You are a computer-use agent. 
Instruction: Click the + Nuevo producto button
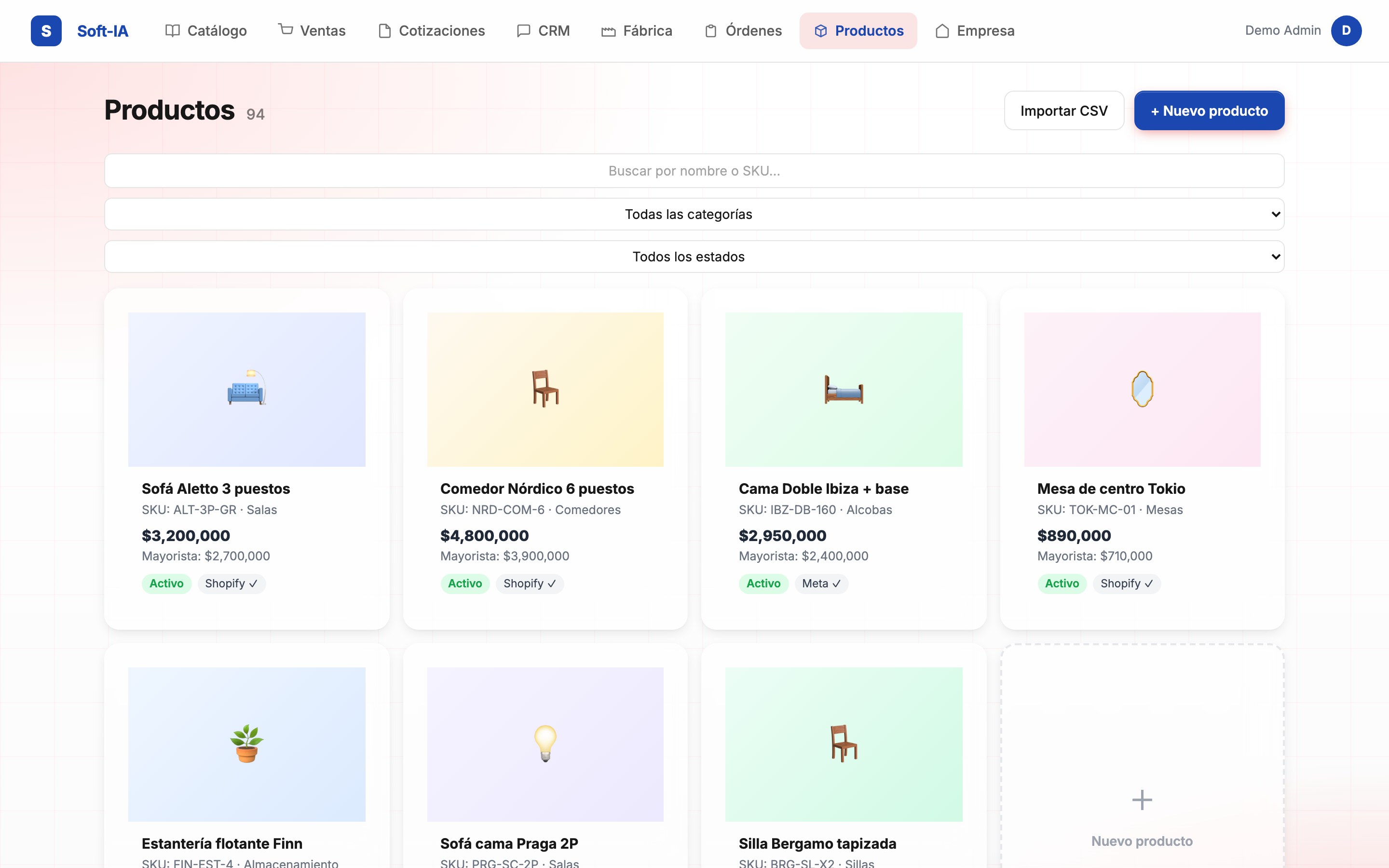click(1209, 111)
